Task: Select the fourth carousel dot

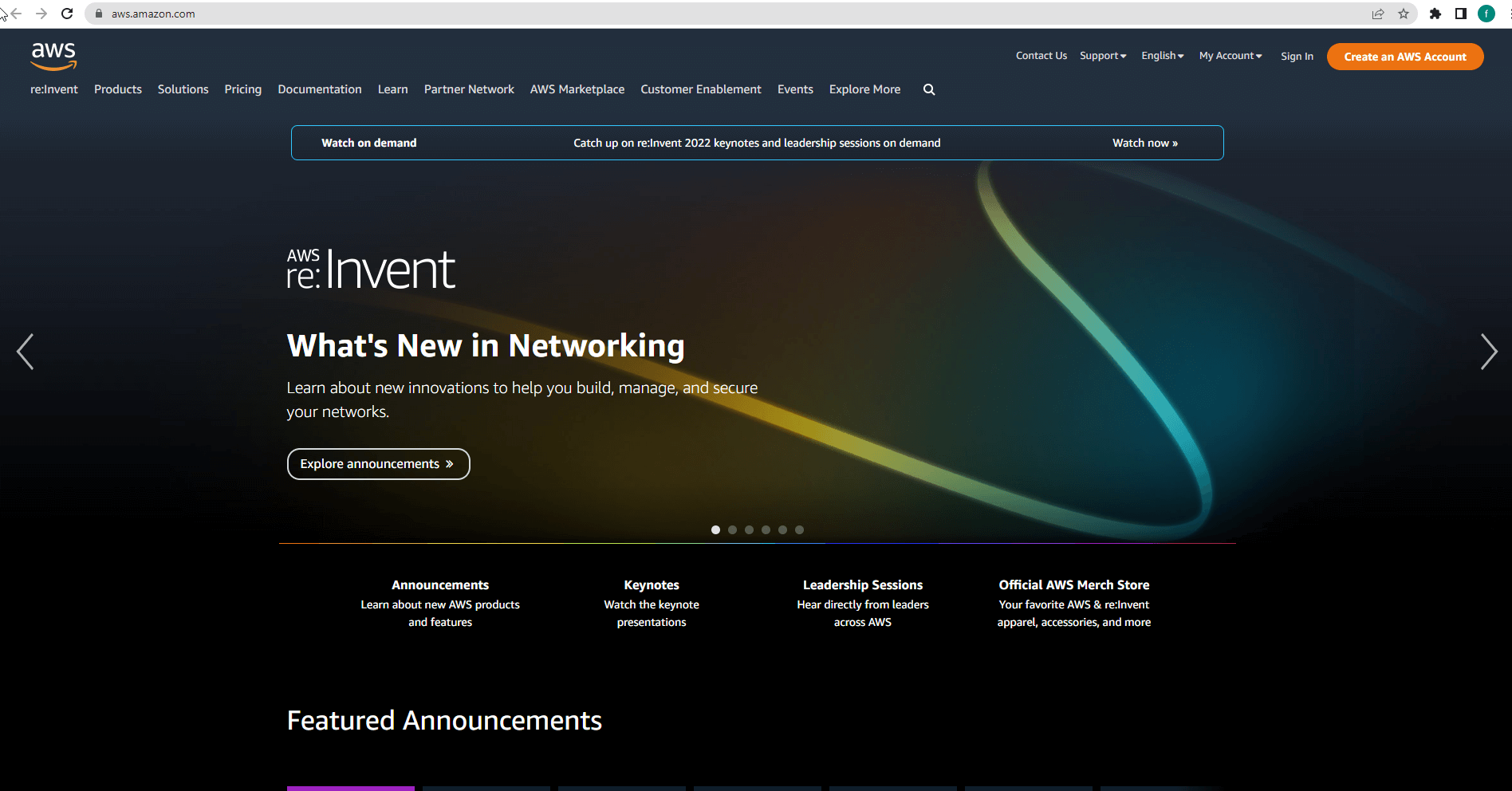Action: click(766, 529)
